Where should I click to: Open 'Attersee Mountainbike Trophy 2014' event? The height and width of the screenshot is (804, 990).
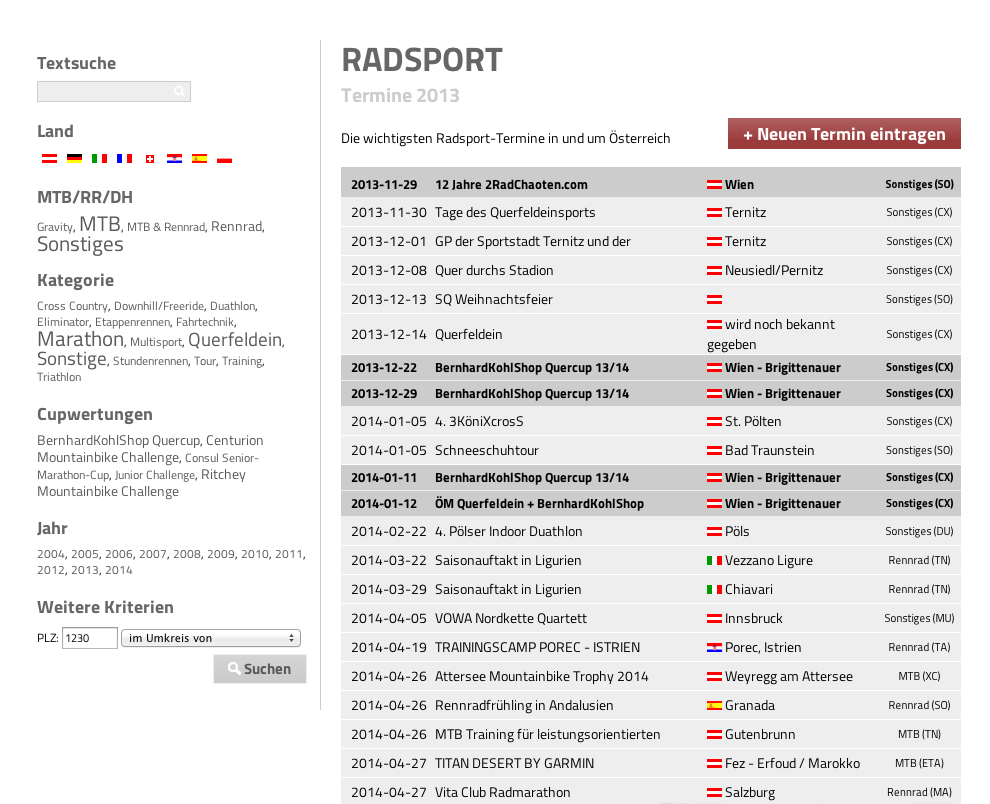click(x=542, y=676)
